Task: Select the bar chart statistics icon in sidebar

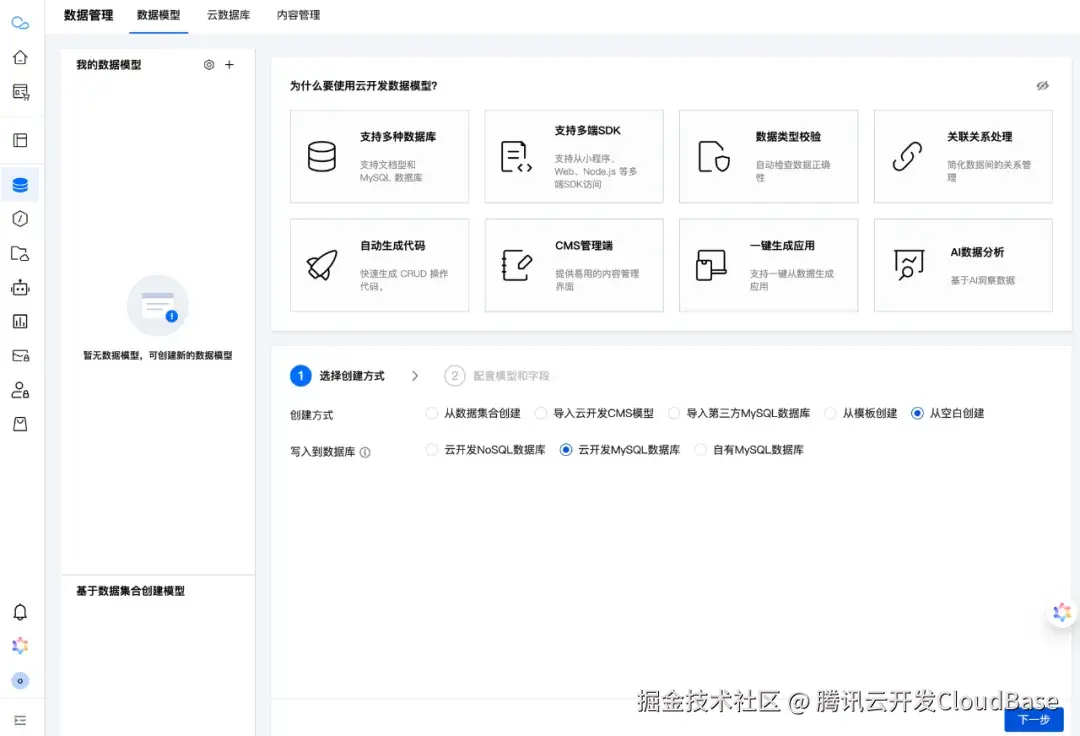Action: tap(20, 321)
